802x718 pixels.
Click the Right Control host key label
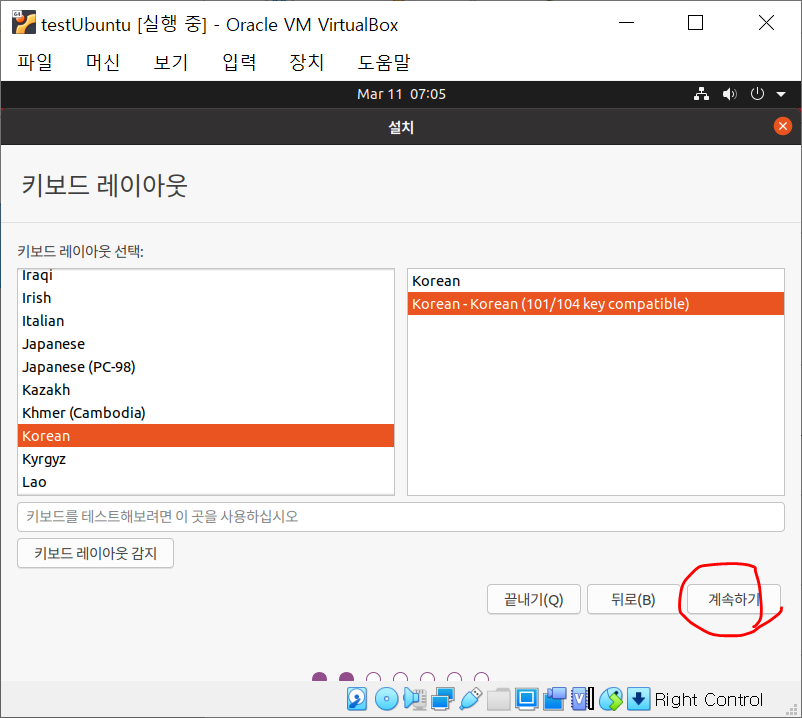coord(708,699)
